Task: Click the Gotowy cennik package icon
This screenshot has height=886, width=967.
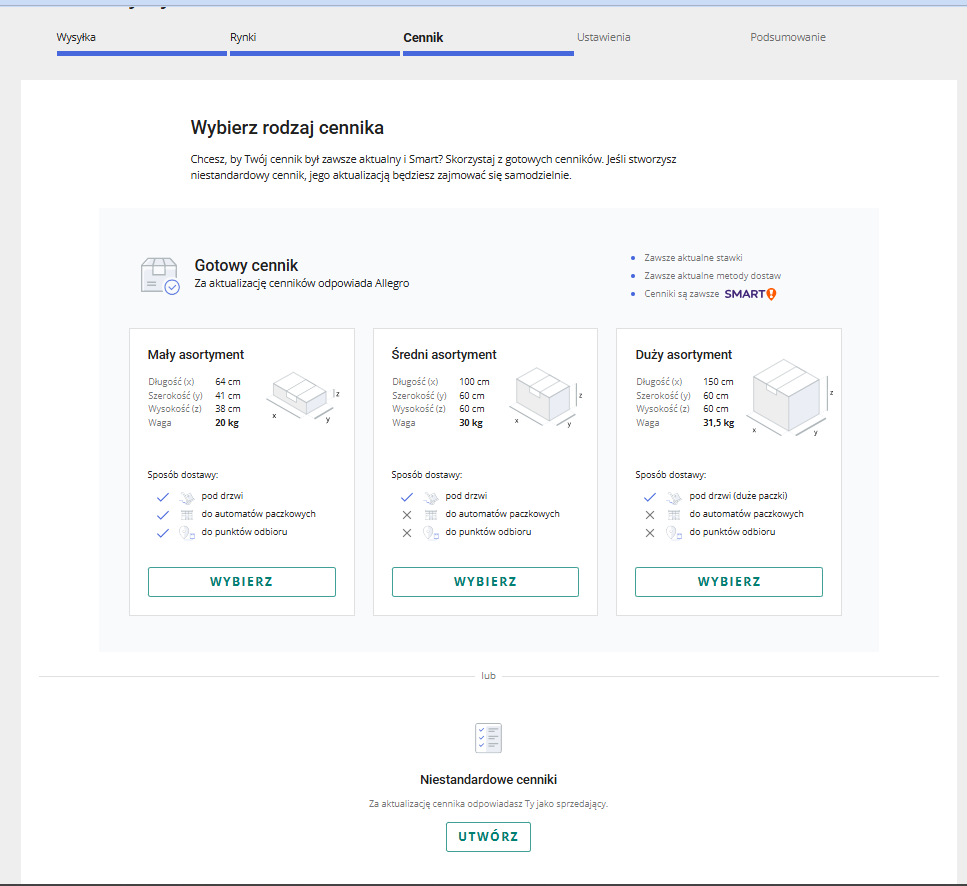Action: [x=159, y=276]
